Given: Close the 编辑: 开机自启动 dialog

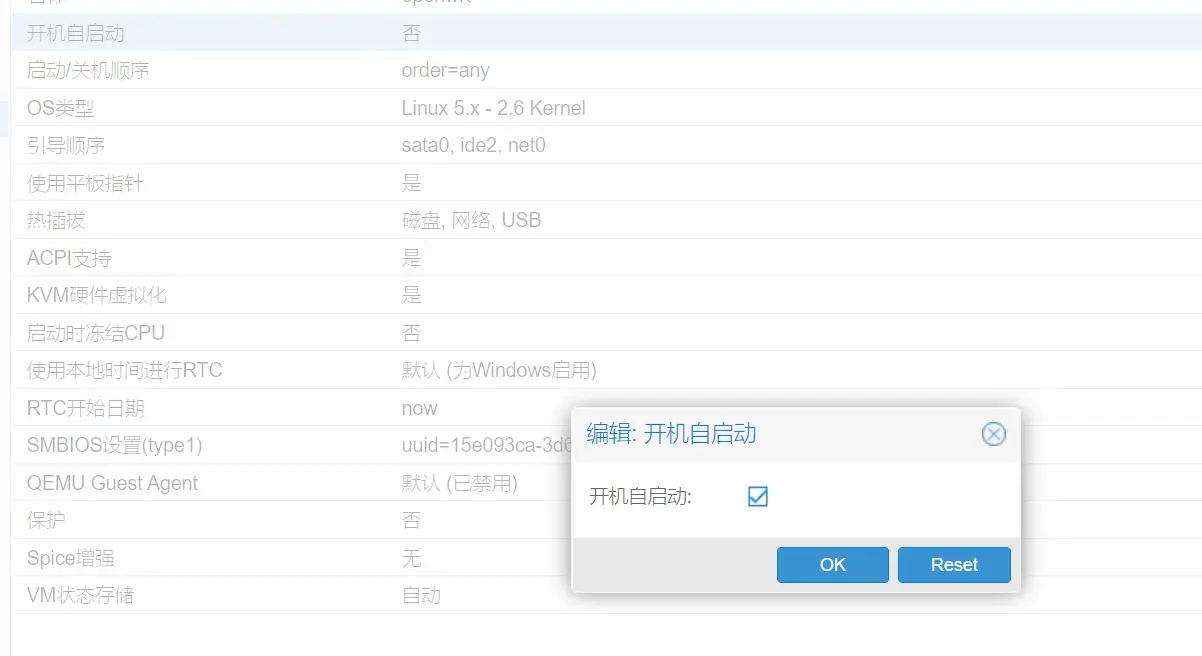Looking at the screenshot, I should [x=993, y=434].
